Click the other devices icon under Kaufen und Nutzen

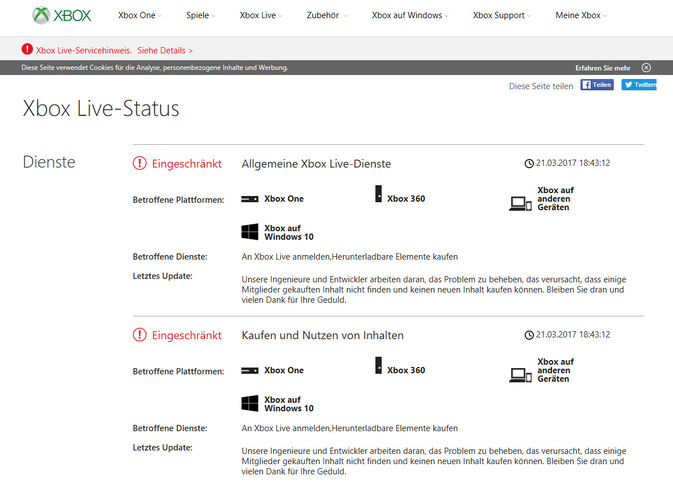click(x=520, y=375)
